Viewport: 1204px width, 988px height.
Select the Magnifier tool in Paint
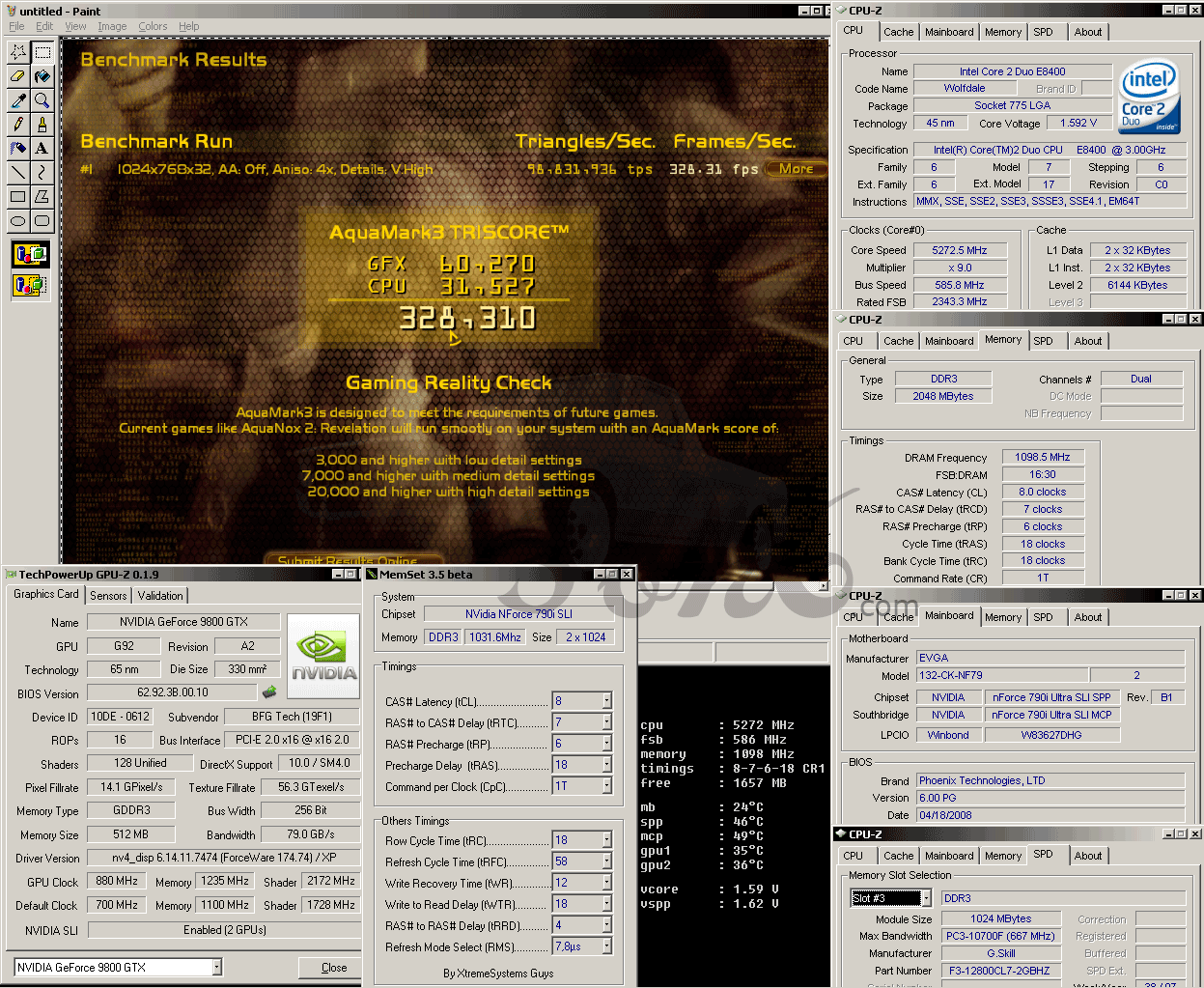42,99
